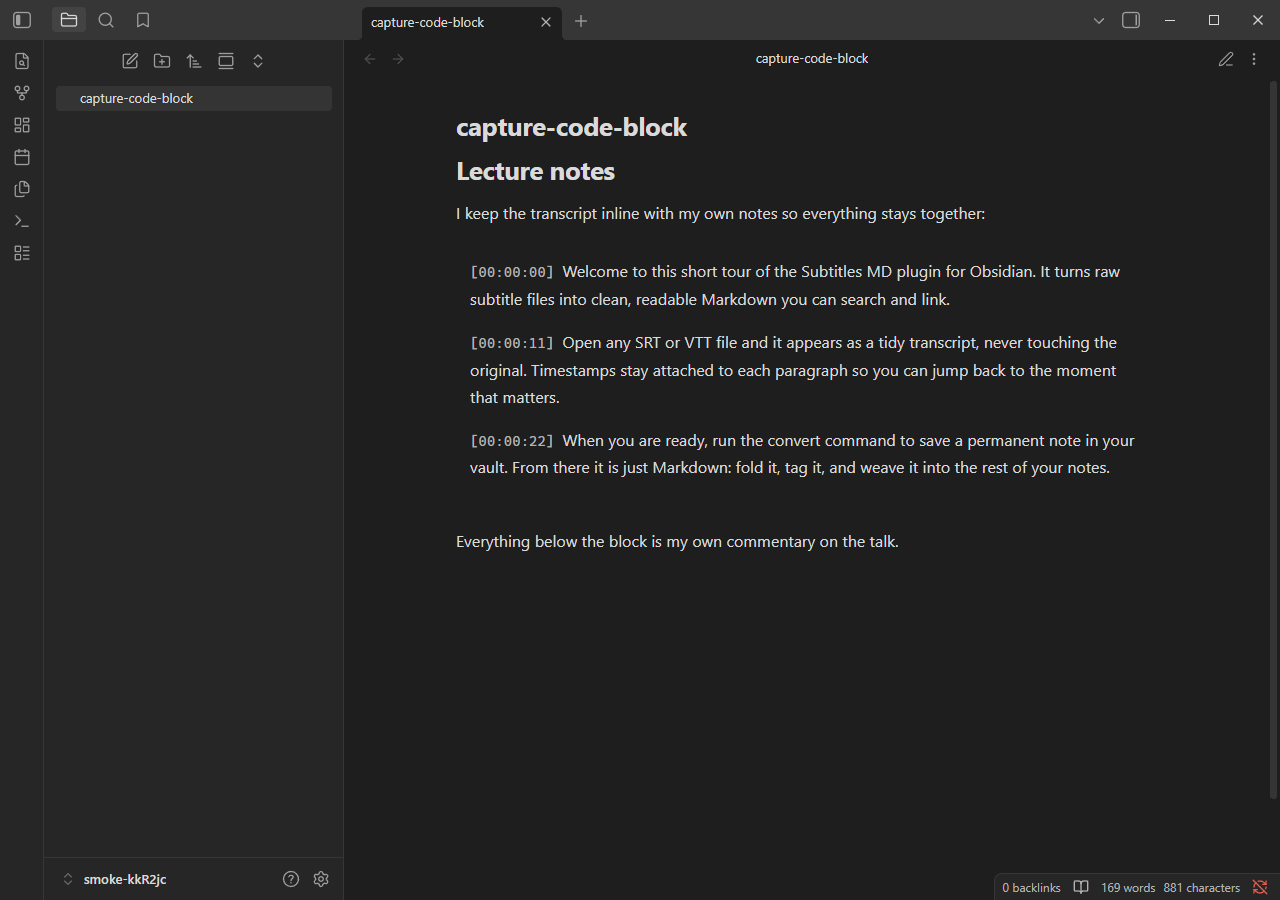
Task: Change the file sort order
Action: click(x=194, y=61)
